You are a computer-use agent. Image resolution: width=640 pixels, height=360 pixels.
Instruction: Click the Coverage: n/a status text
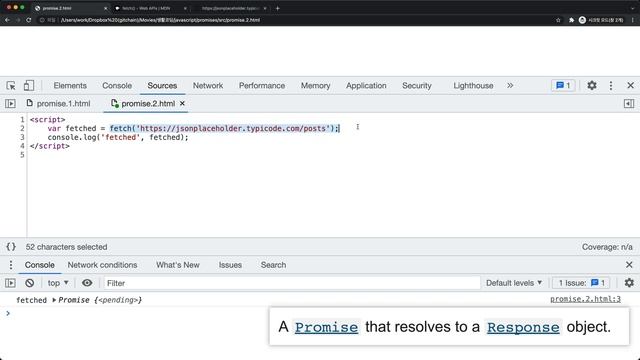pos(607,247)
